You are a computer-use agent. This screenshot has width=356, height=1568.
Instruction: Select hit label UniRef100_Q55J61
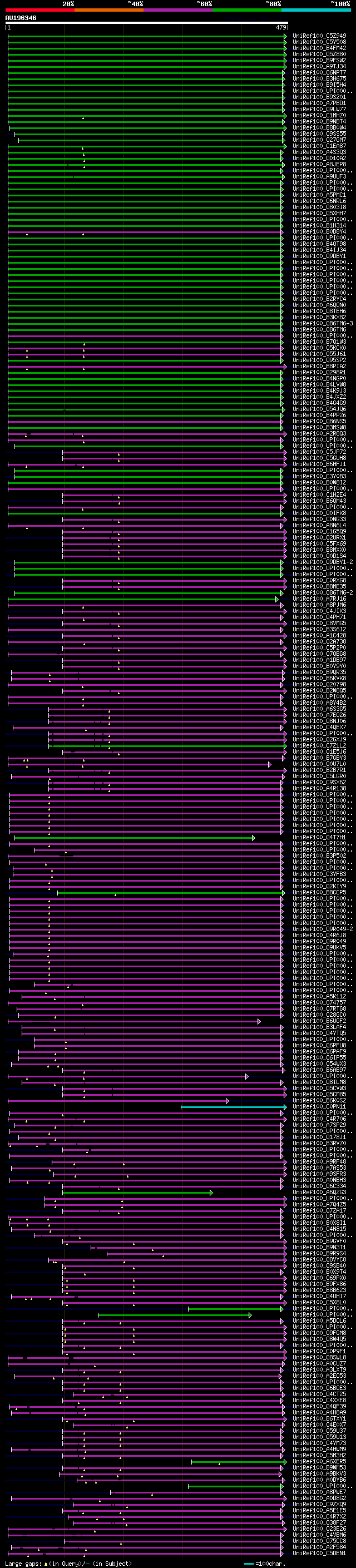(319, 354)
